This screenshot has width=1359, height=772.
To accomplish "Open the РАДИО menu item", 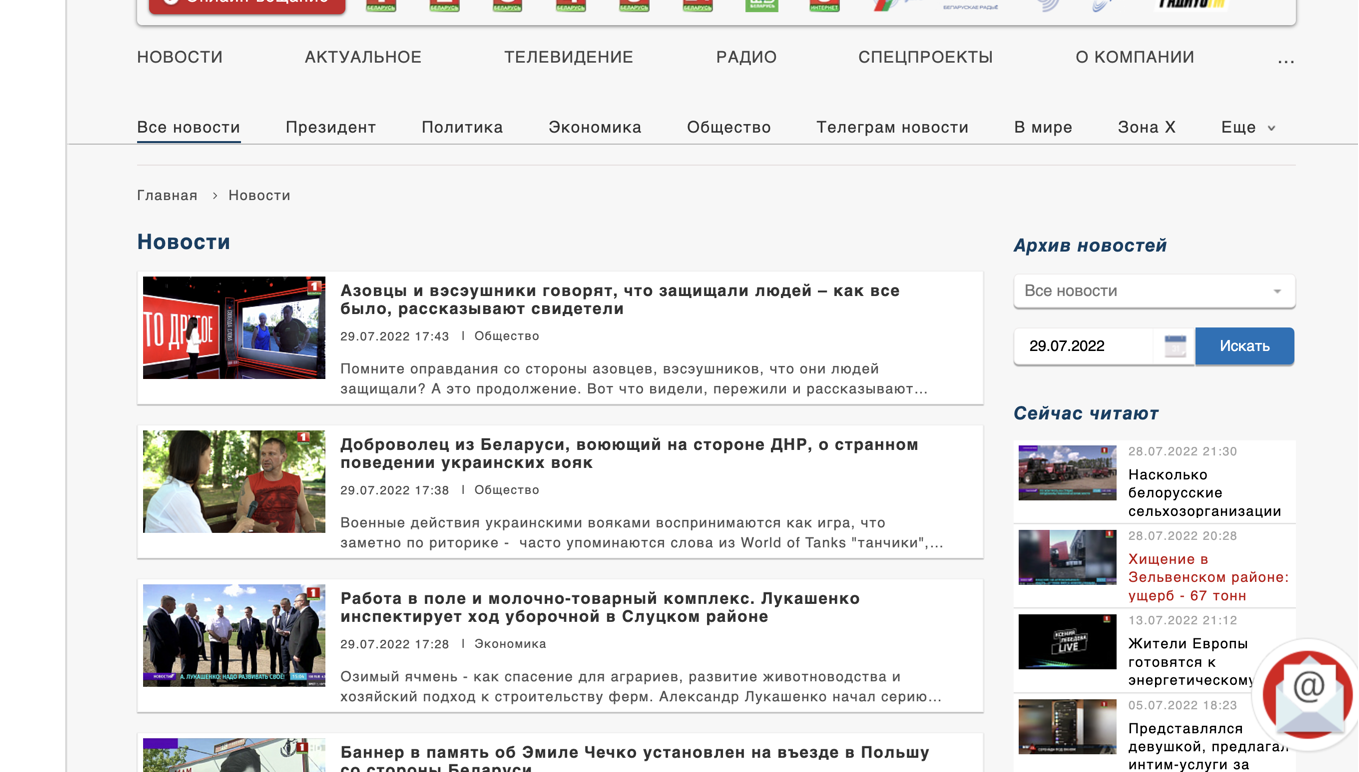I will 746,57.
